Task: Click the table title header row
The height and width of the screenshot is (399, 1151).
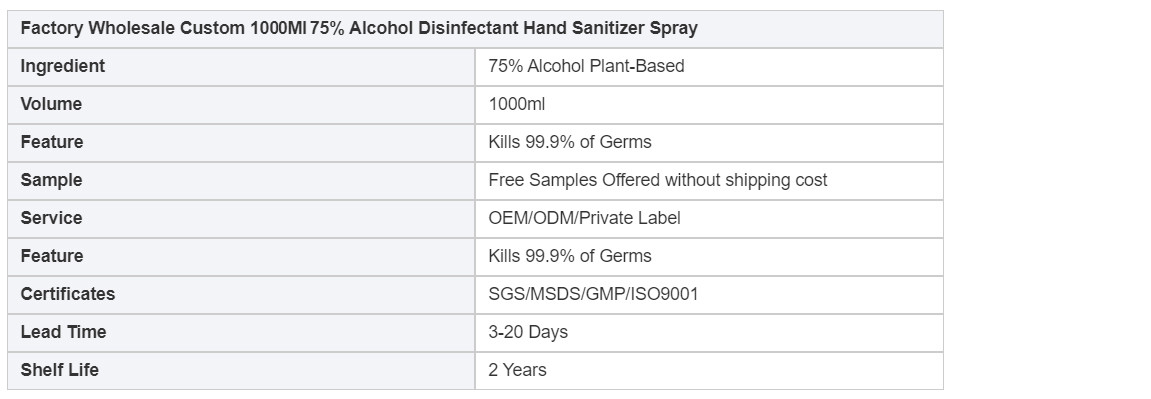Action: 475,29
